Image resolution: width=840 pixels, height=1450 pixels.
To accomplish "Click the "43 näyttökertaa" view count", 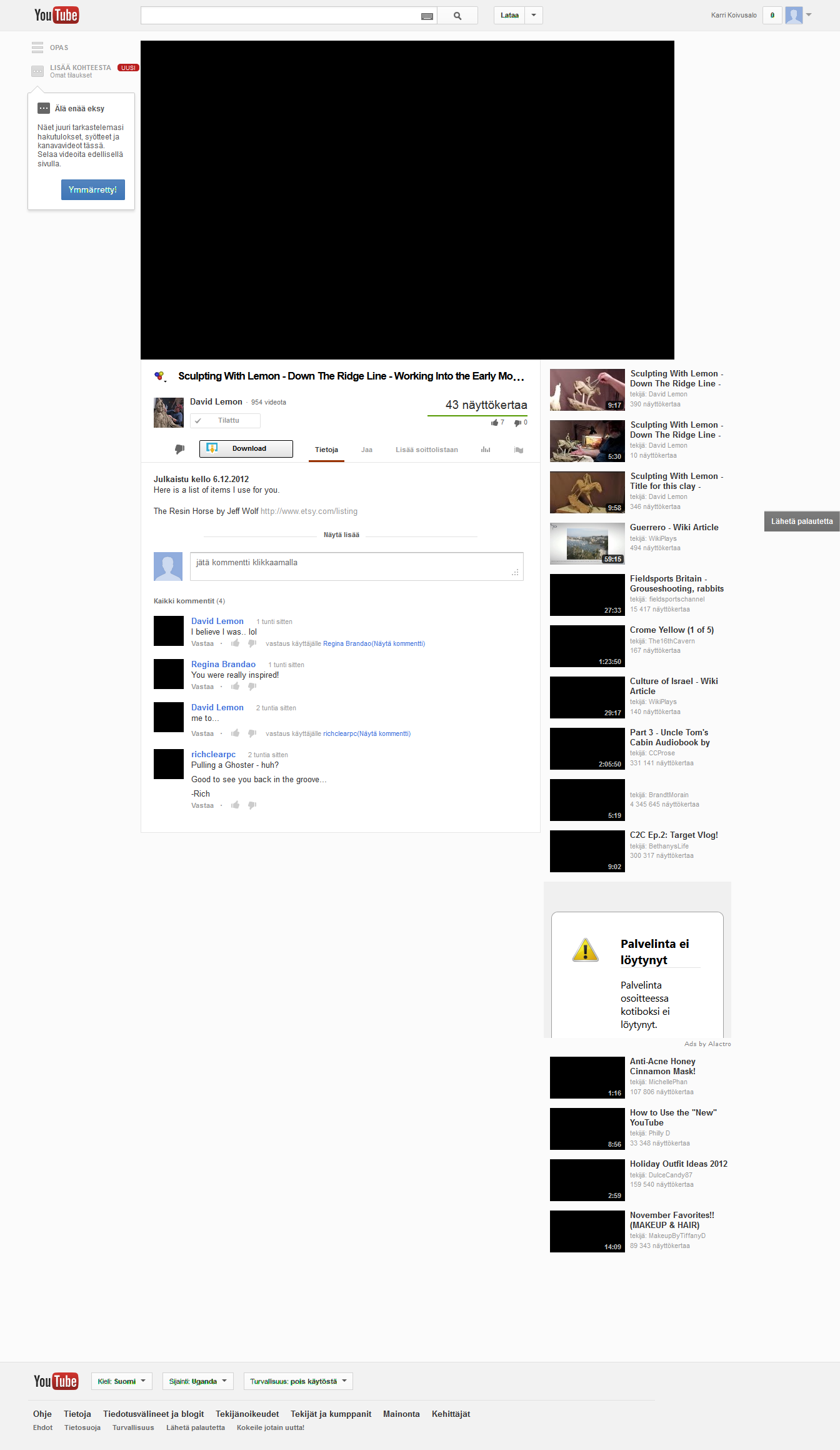I will click(486, 405).
